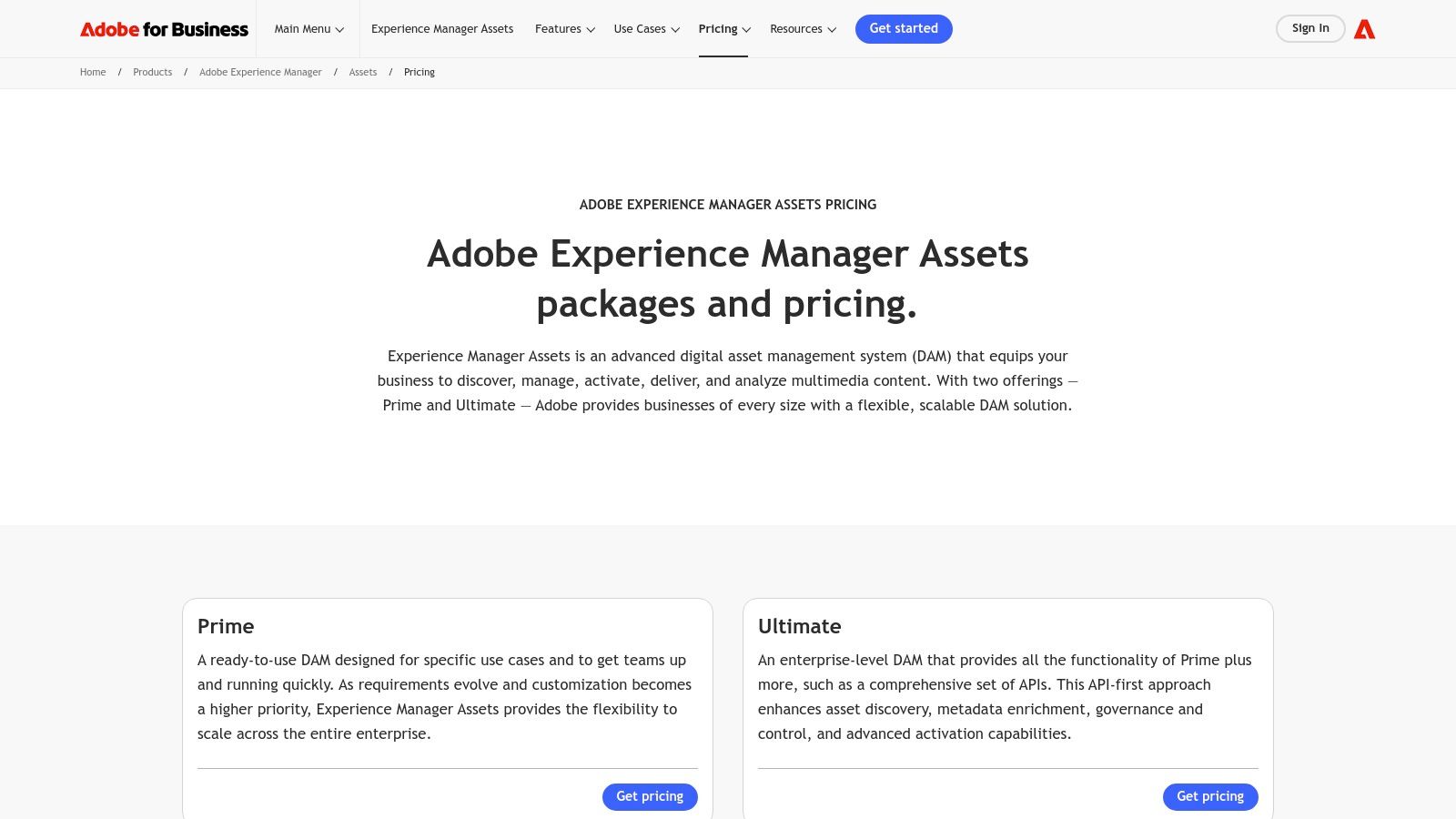Click the Sign In button
The width and height of the screenshot is (1456, 819).
tap(1310, 28)
